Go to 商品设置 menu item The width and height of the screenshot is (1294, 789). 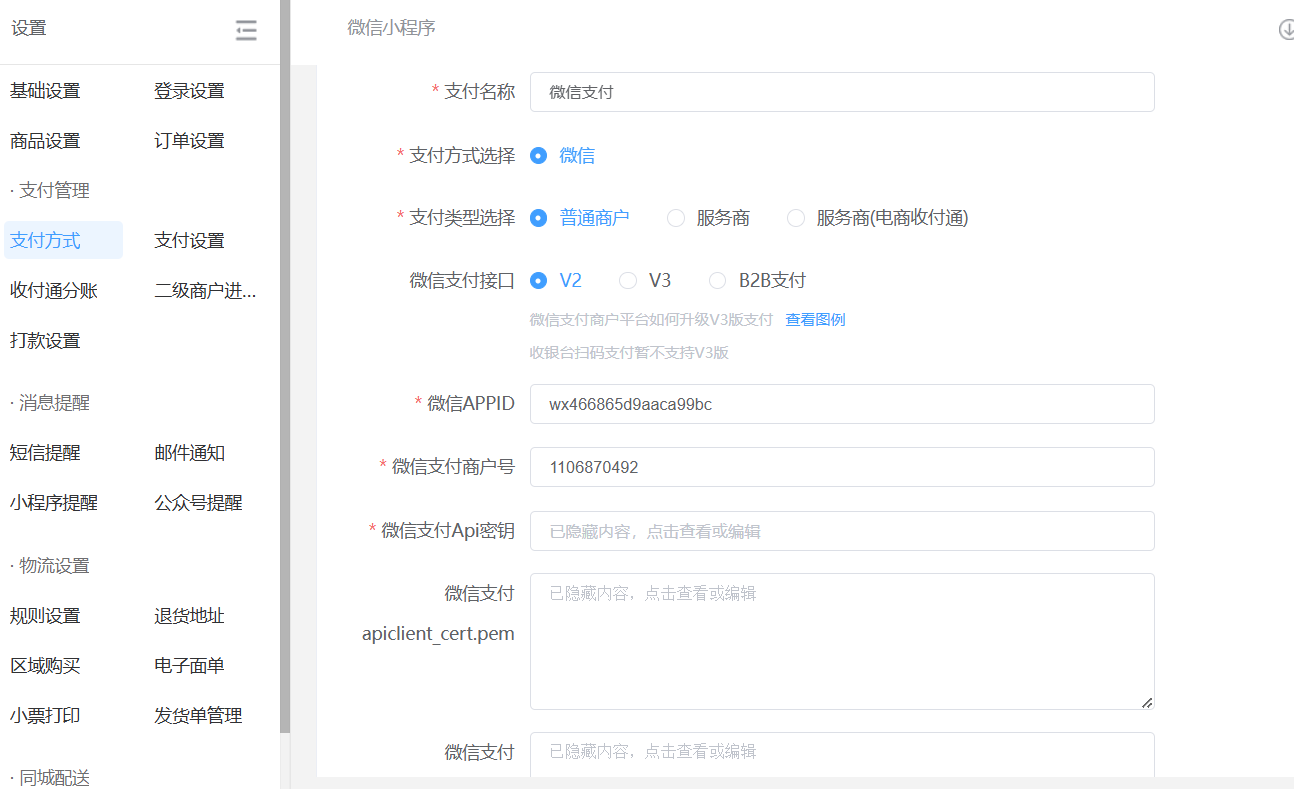pos(45,141)
